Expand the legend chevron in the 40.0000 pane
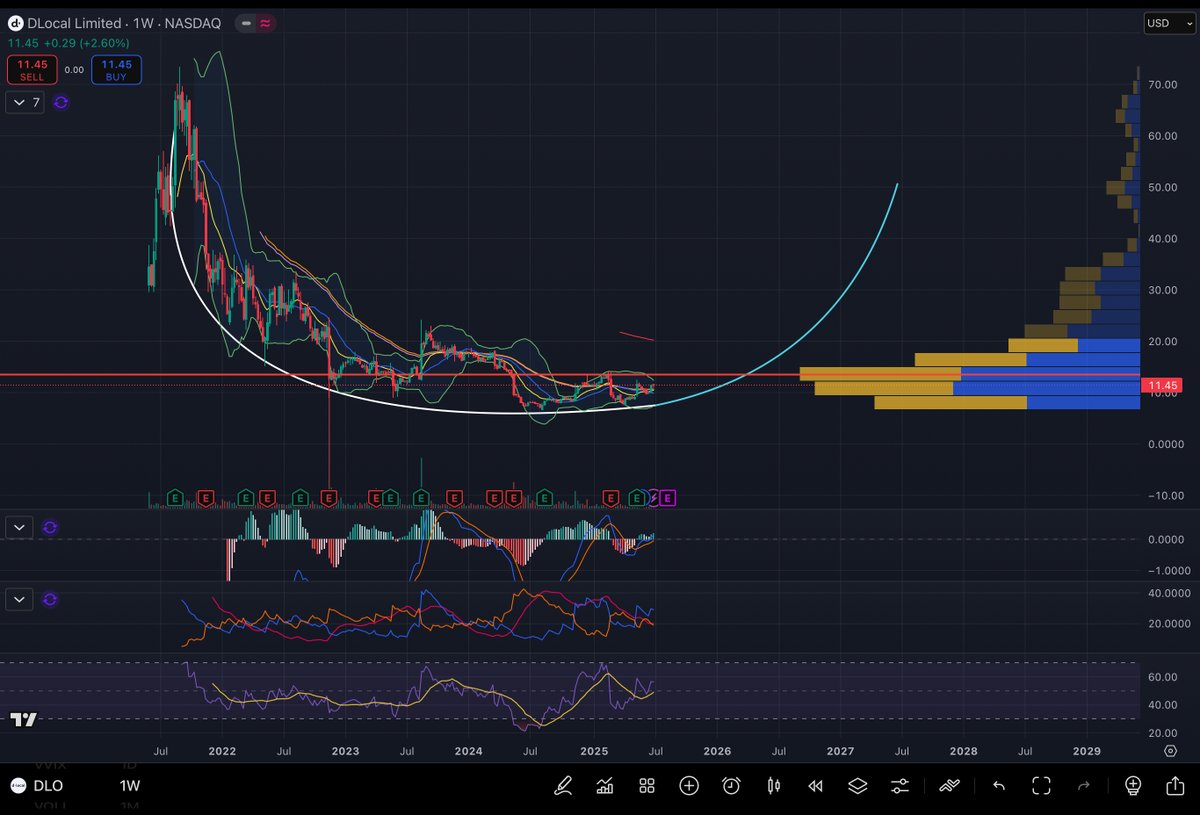Viewport: 1200px width, 815px height. coord(20,599)
